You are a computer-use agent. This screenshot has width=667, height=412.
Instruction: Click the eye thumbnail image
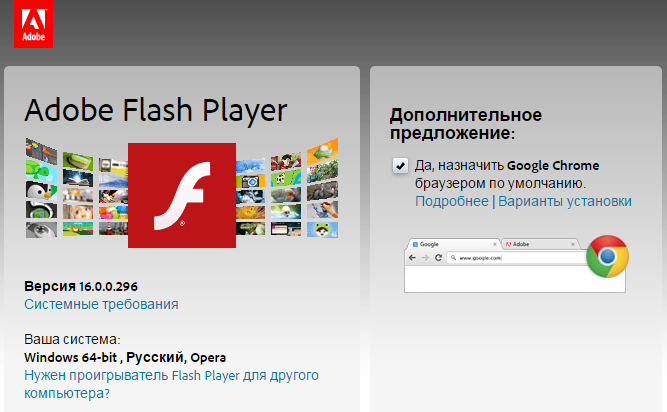41,230
